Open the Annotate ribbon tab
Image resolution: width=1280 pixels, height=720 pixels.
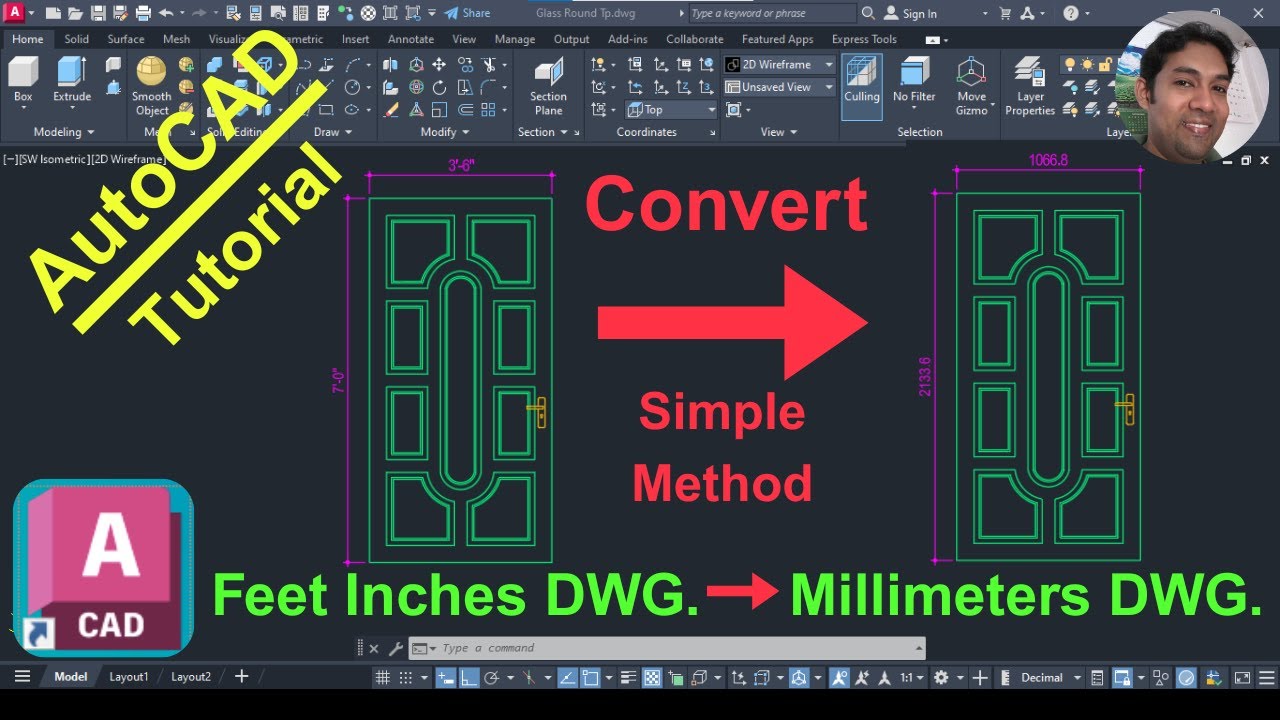pos(411,39)
